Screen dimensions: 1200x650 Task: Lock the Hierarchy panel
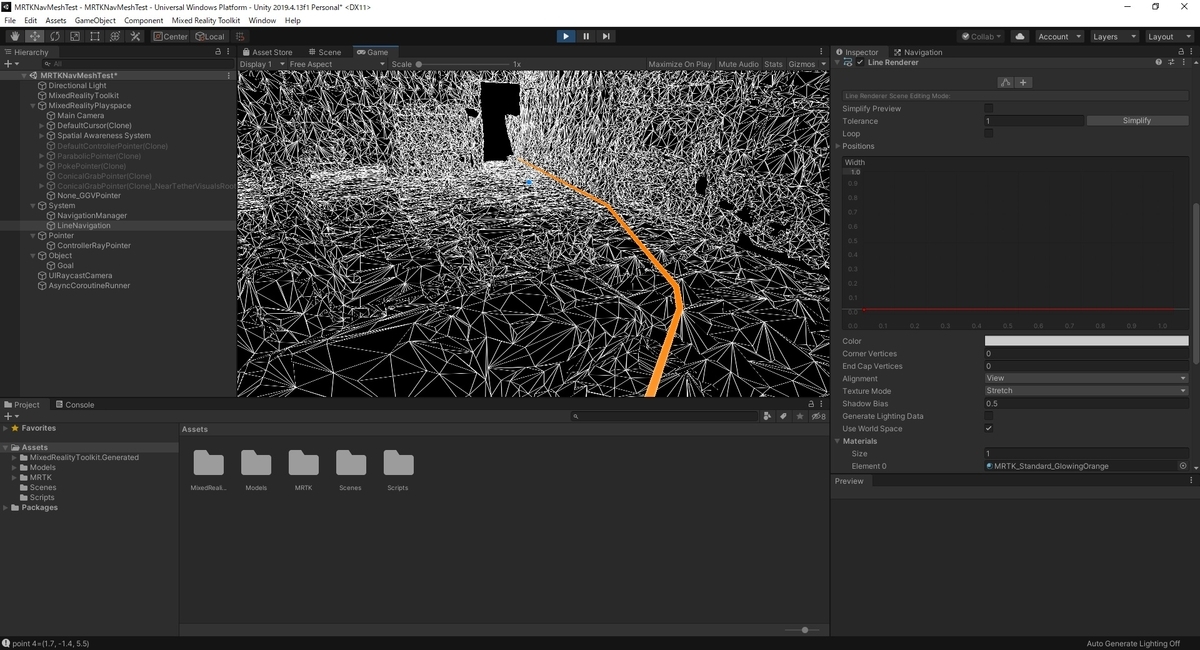(218, 52)
